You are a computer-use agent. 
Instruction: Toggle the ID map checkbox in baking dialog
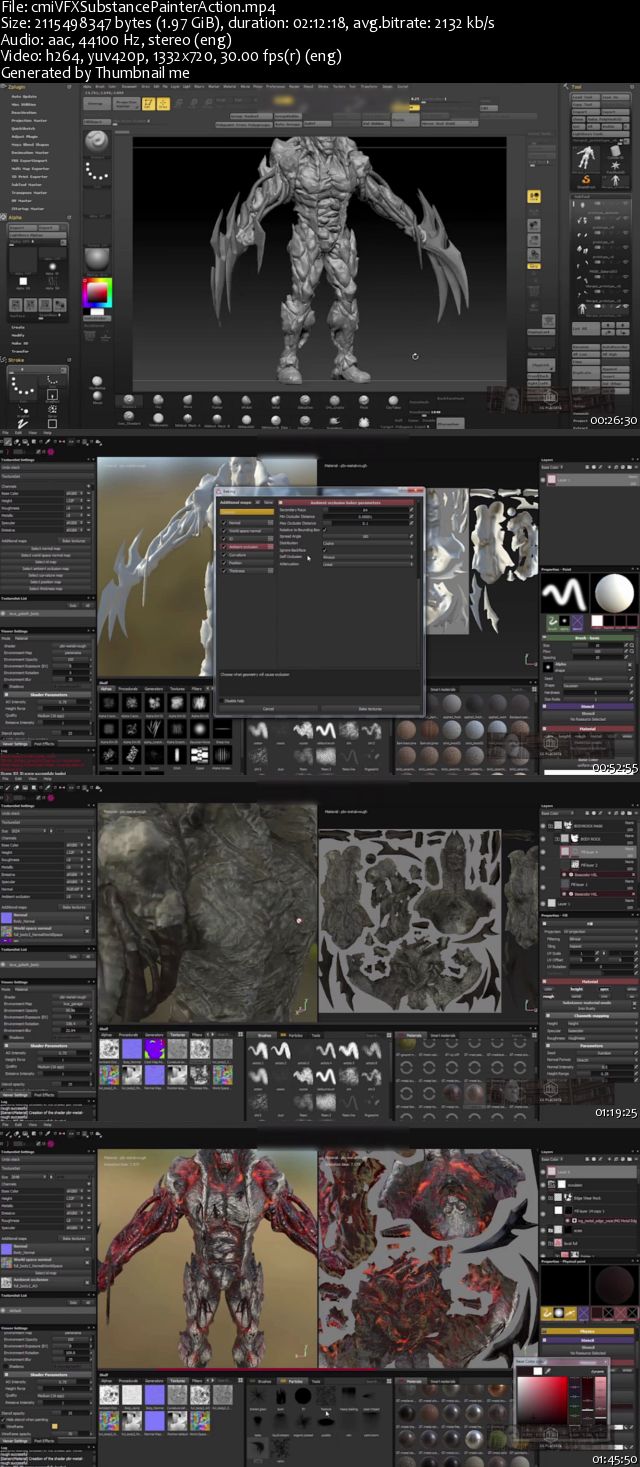point(224,538)
